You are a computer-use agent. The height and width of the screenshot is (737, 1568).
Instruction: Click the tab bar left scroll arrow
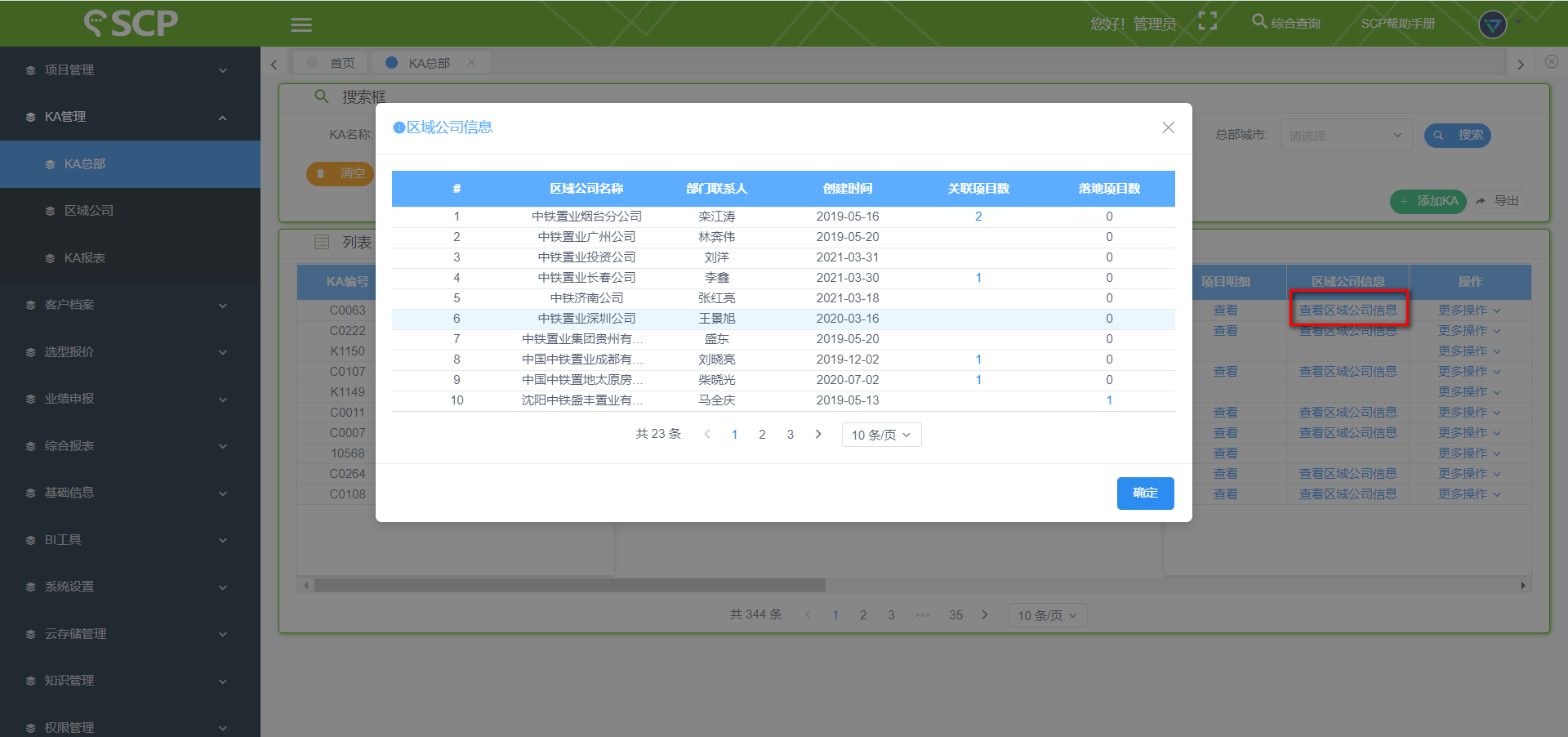274,64
